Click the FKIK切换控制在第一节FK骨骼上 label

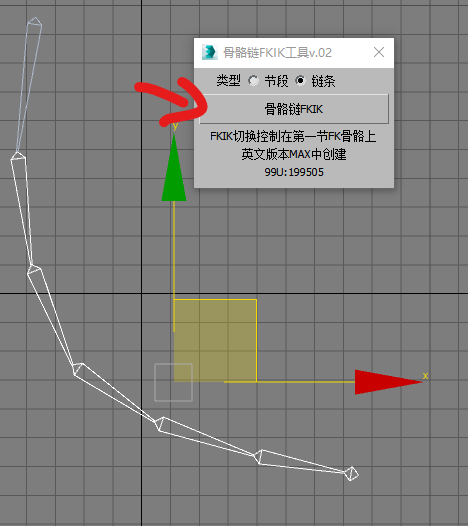click(293, 136)
